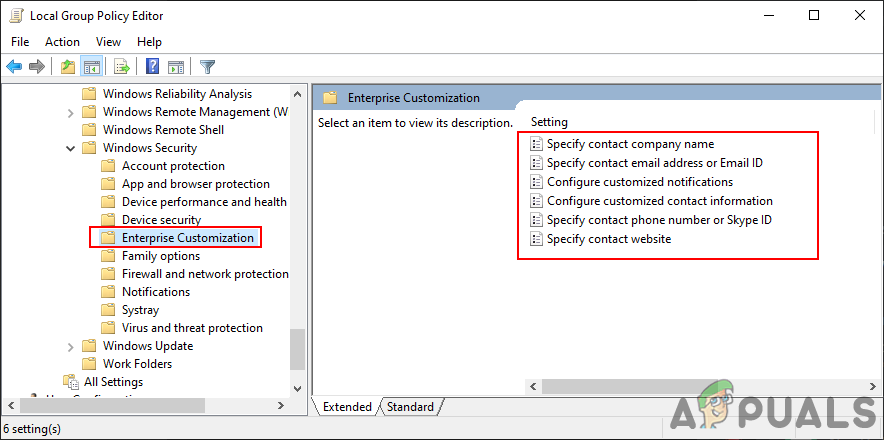Switch to the Standard tab
The width and height of the screenshot is (884, 440).
410,407
